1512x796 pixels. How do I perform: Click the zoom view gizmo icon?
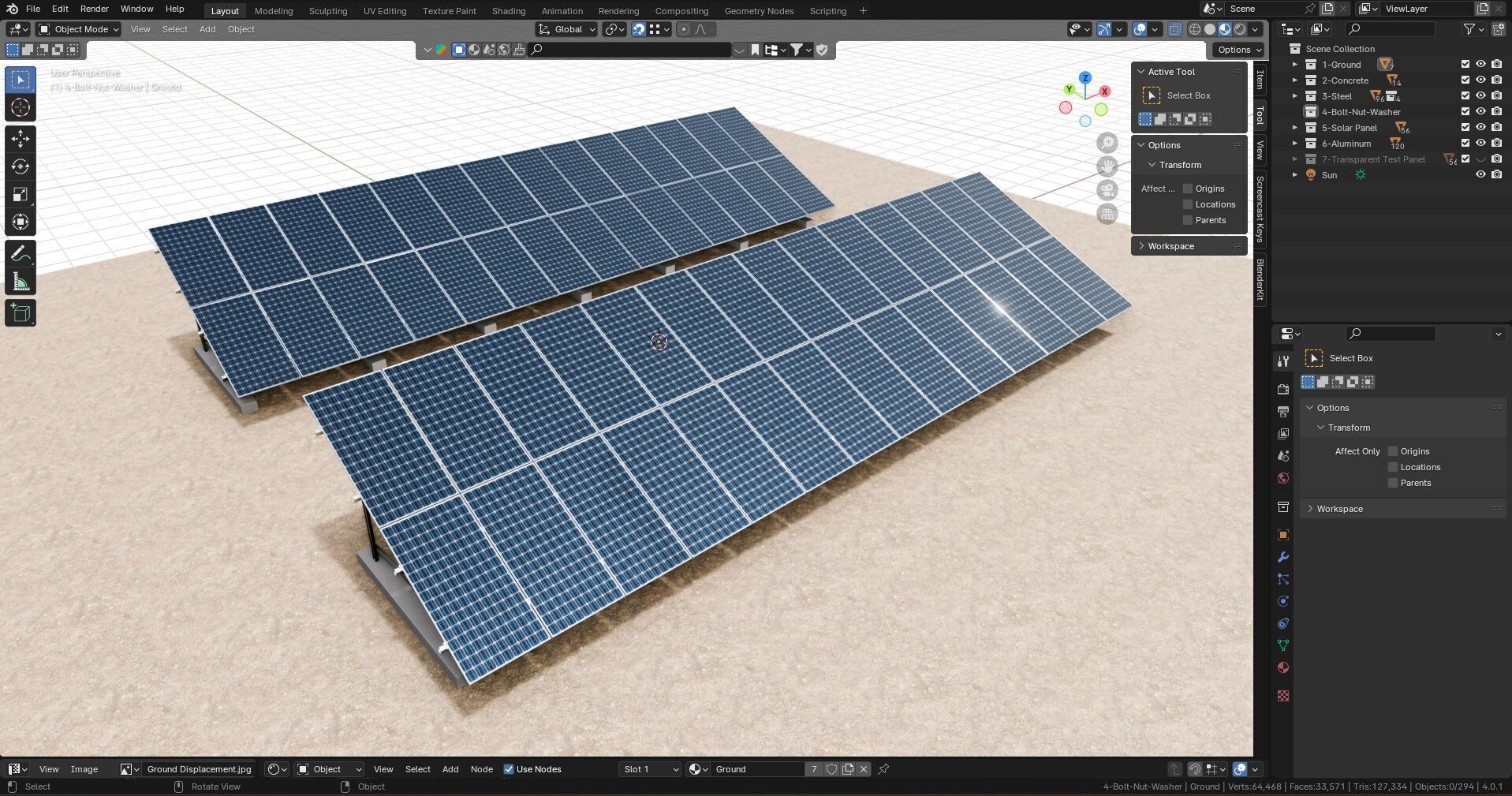coord(1107,143)
